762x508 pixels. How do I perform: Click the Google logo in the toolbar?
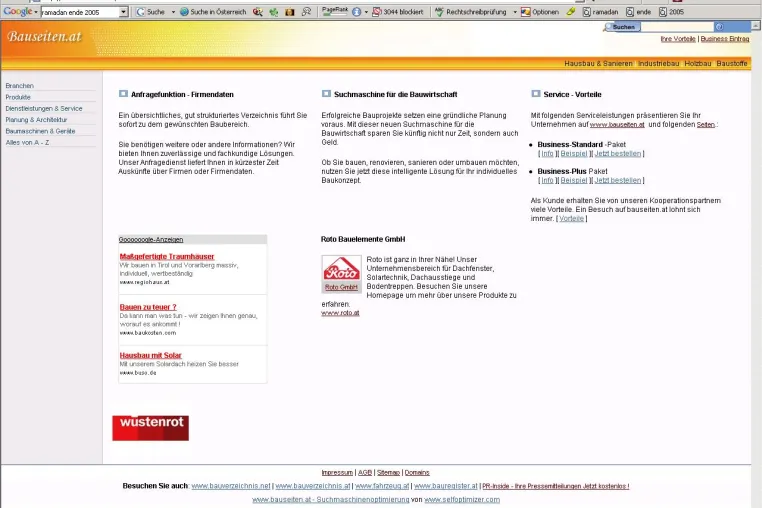17,12
